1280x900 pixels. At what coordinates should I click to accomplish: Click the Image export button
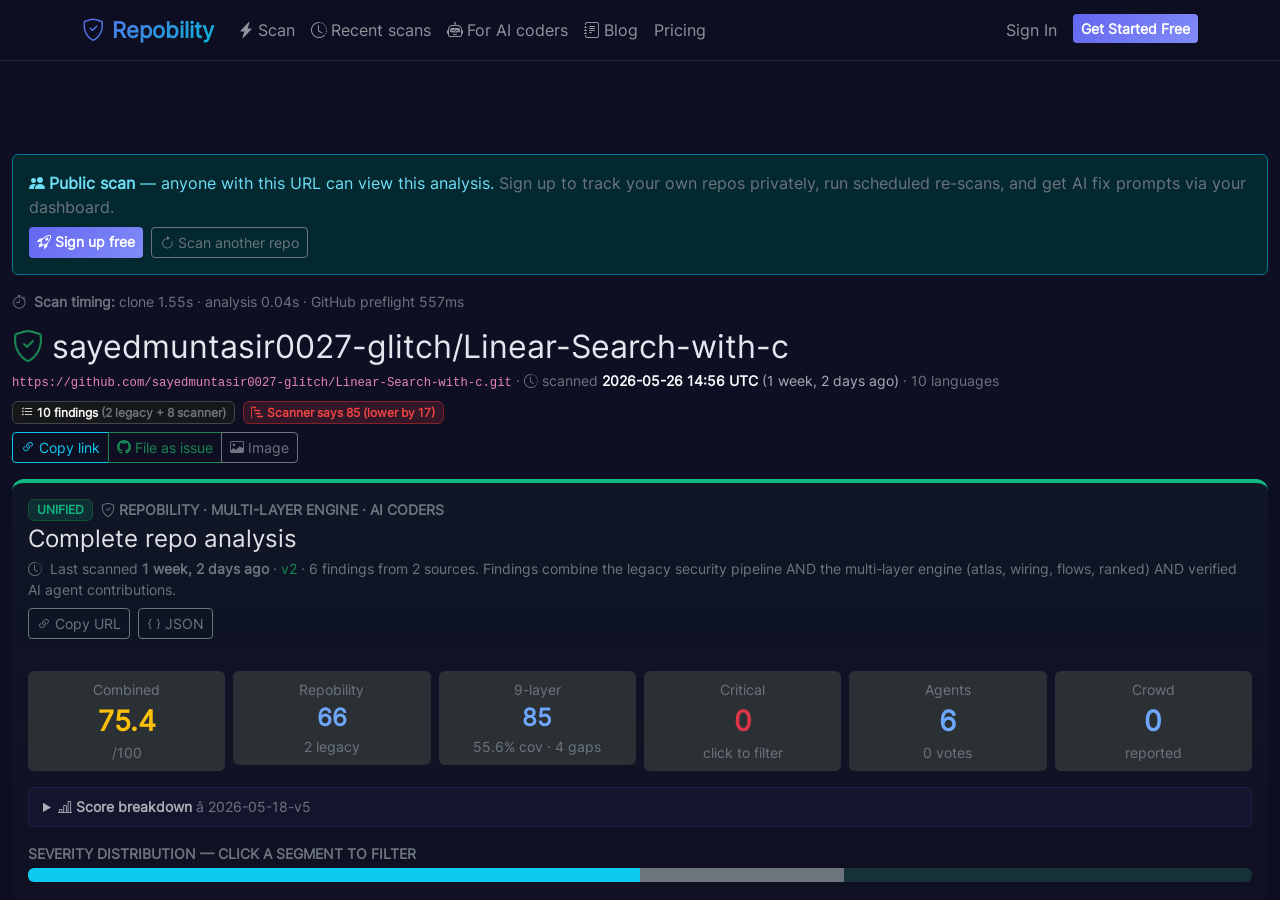(259, 448)
